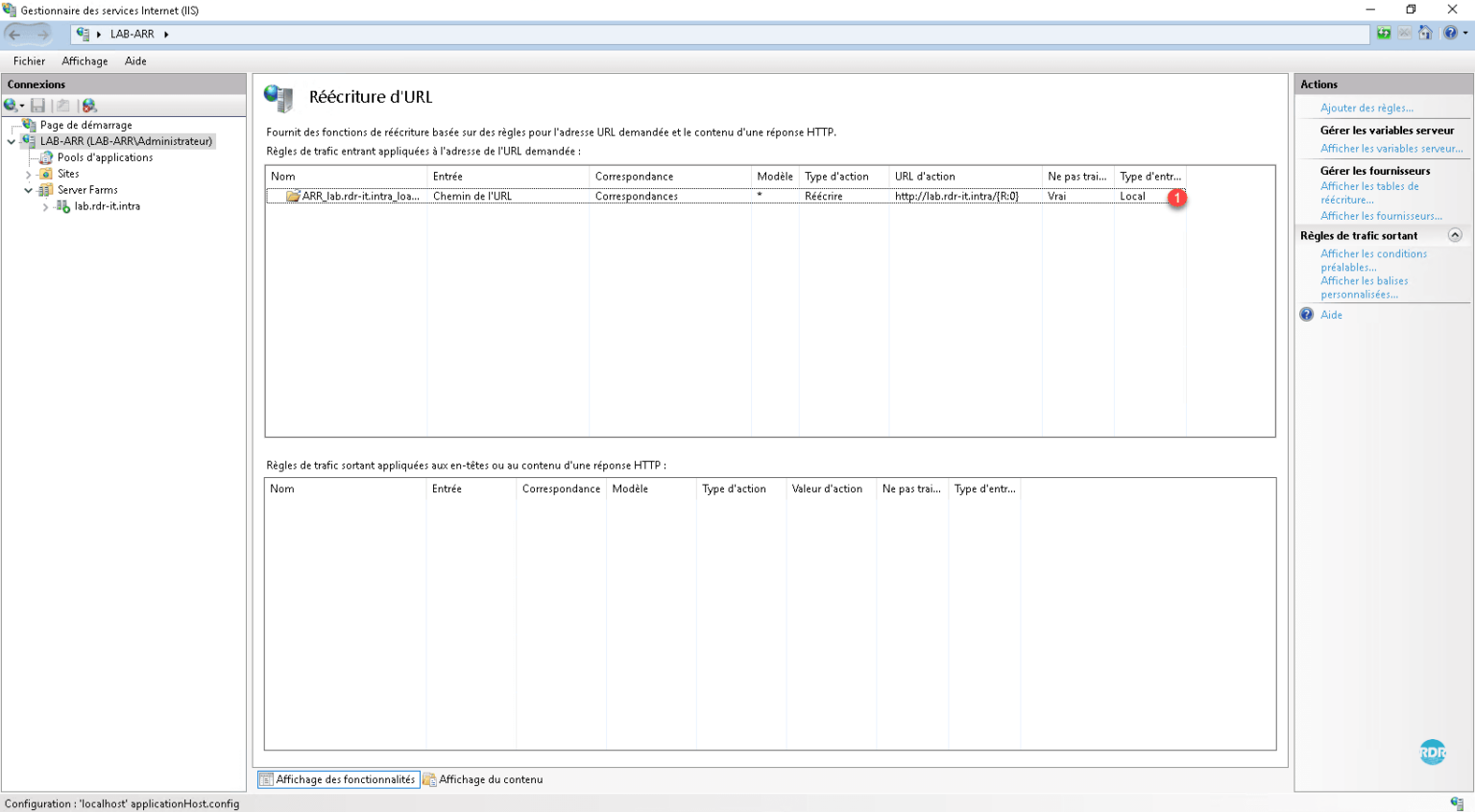This screenshot has height=812, width=1475.
Task: Open the help dropdown arrow in top toolbar
Action: click(x=1465, y=34)
